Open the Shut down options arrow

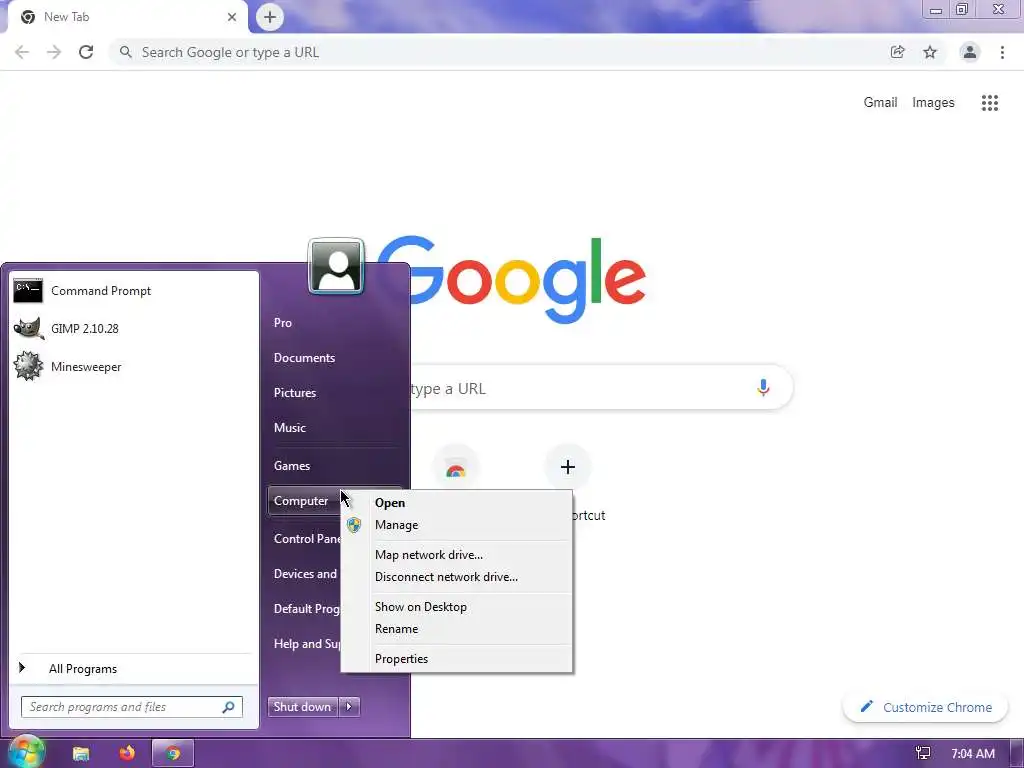[x=349, y=707]
